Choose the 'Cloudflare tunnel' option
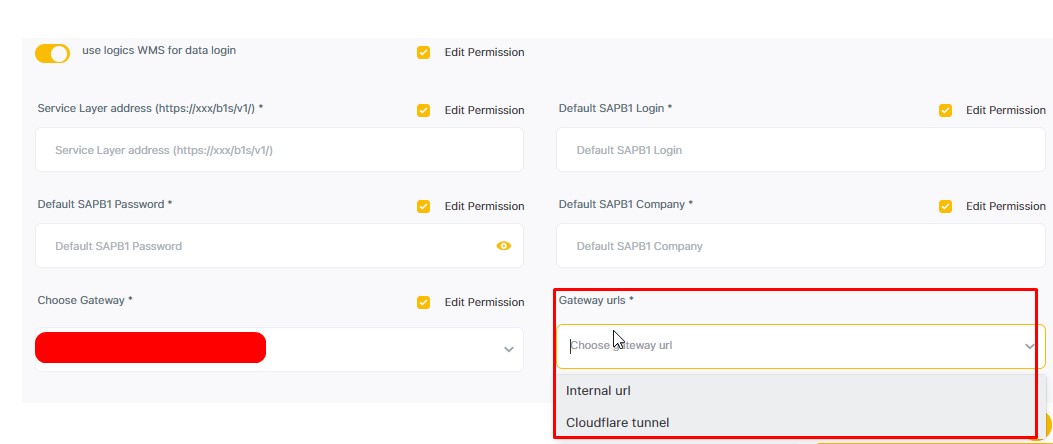Image resolution: width=1053 pixels, height=444 pixels. click(x=617, y=422)
